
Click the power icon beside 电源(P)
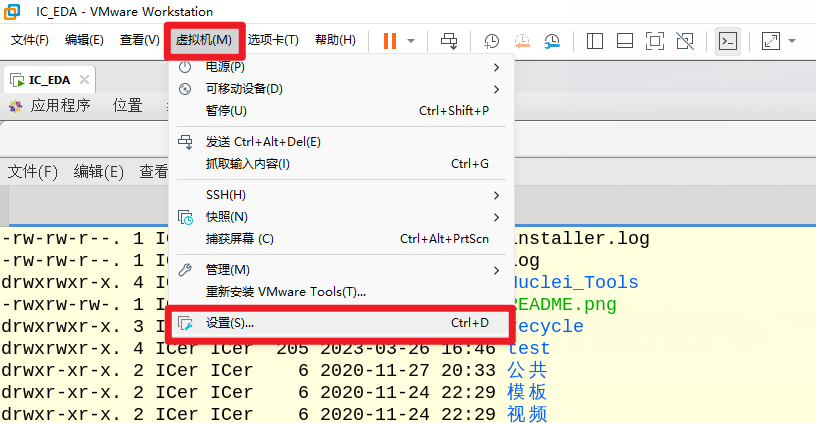click(185, 67)
